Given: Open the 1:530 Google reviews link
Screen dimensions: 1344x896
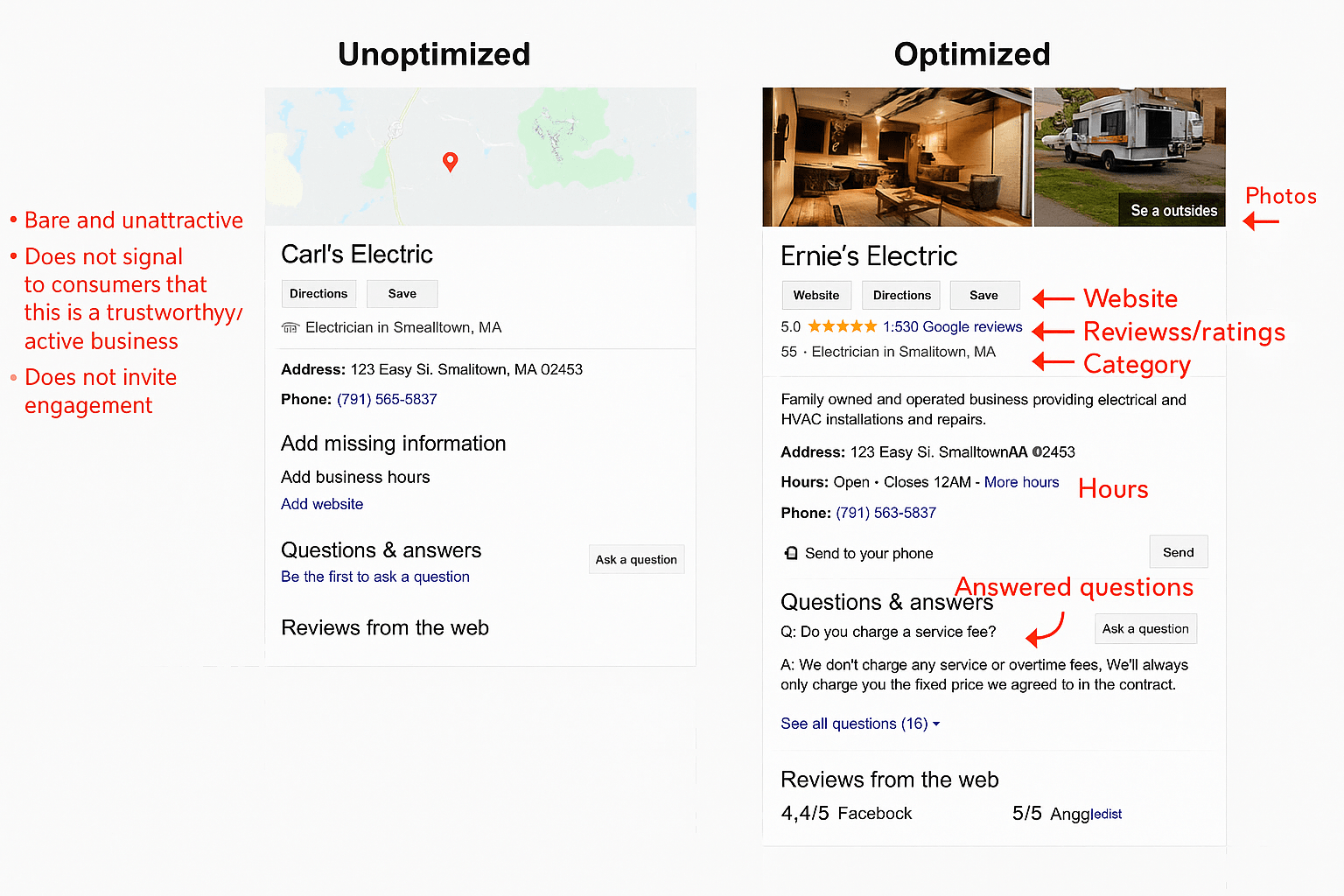Looking at the screenshot, I should click(x=952, y=325).
